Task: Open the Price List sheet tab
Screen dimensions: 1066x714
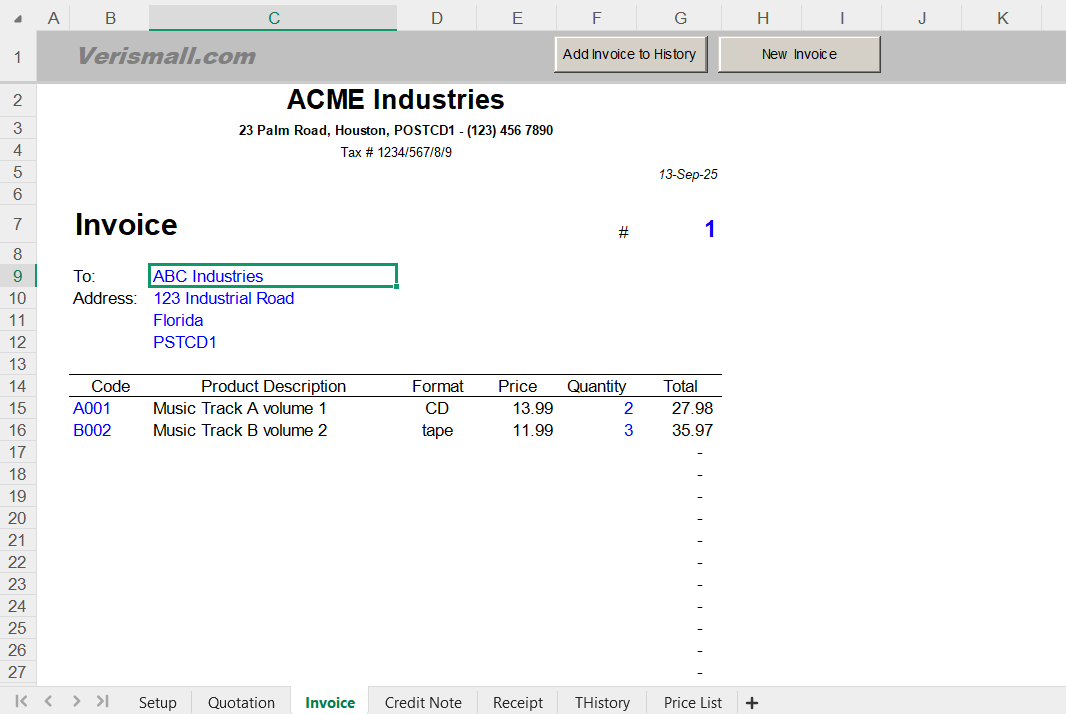Action: point(692,702)
